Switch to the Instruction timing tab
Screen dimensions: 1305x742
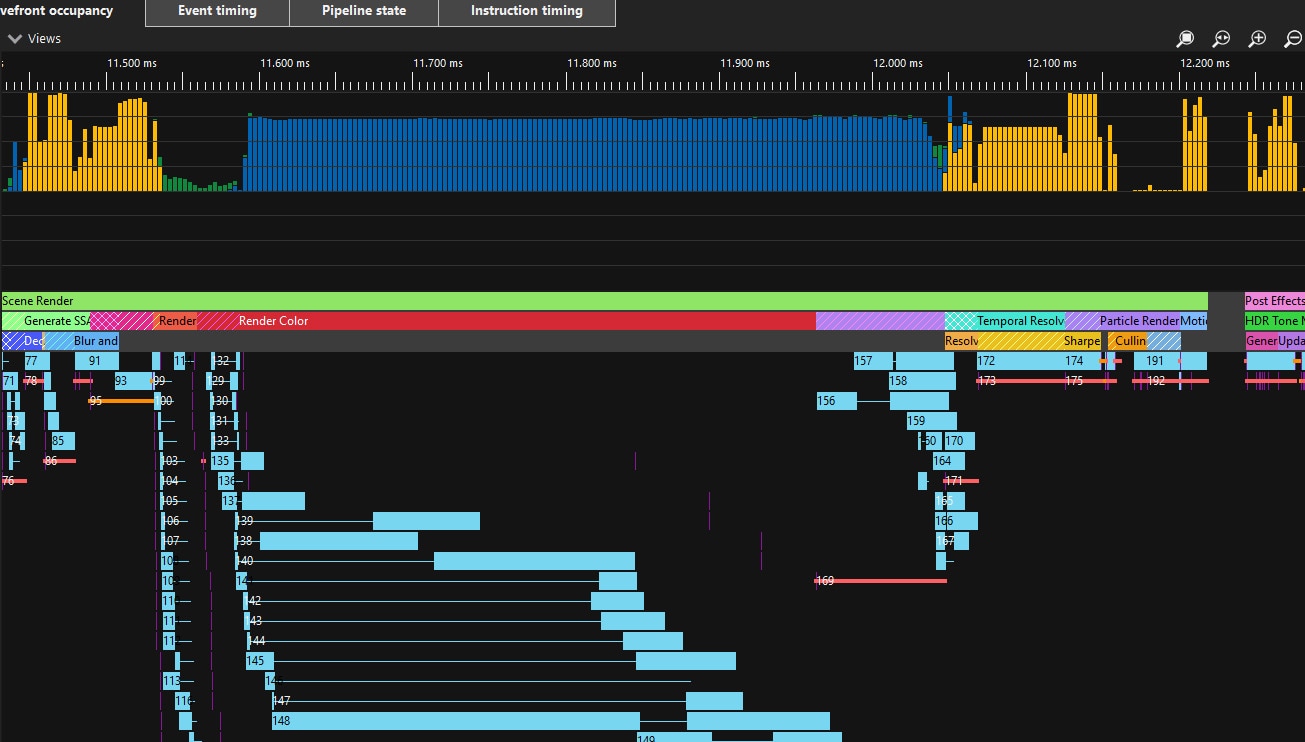point(526,11)
